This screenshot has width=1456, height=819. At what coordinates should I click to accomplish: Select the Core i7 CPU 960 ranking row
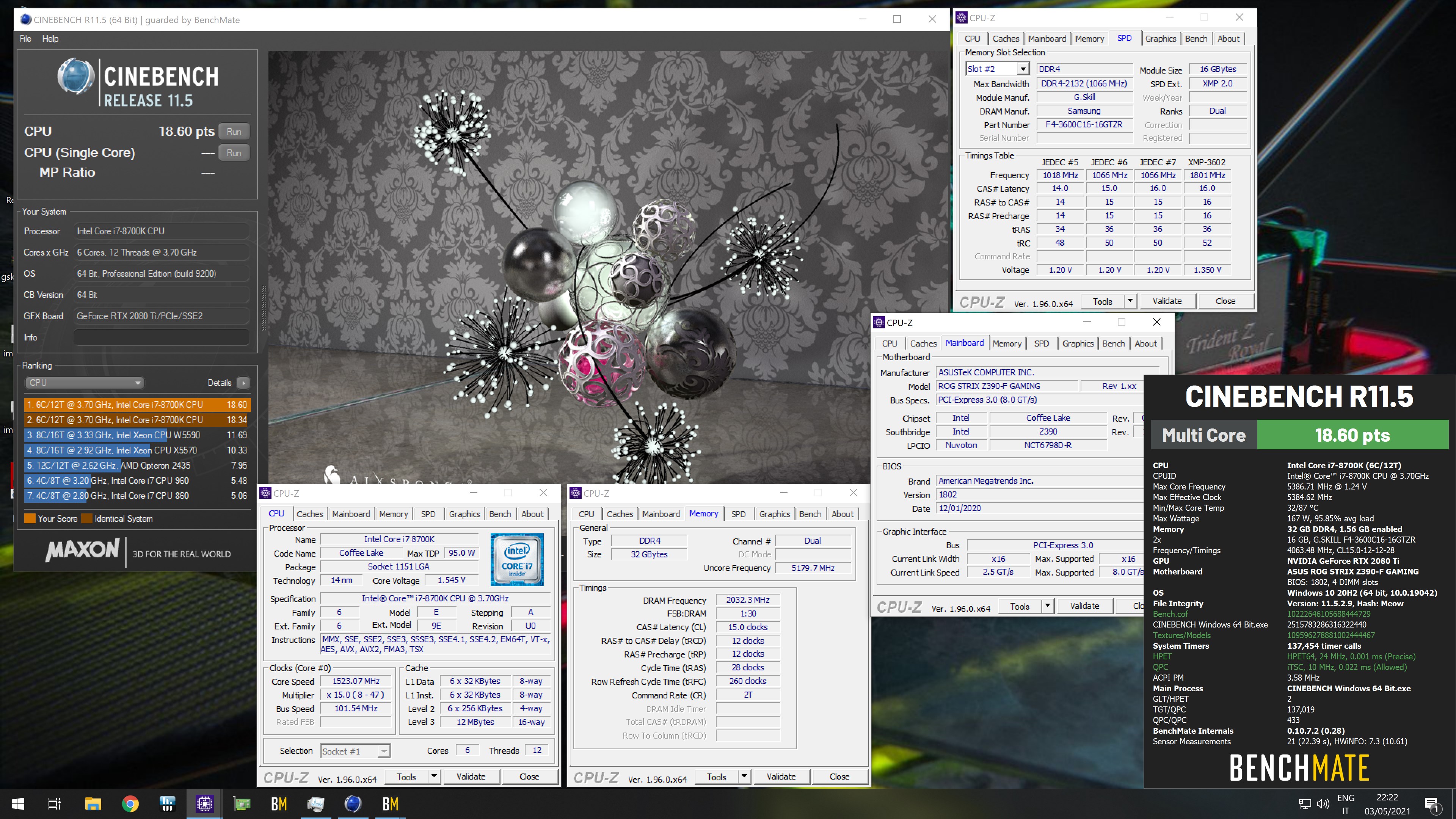(137, 480)
